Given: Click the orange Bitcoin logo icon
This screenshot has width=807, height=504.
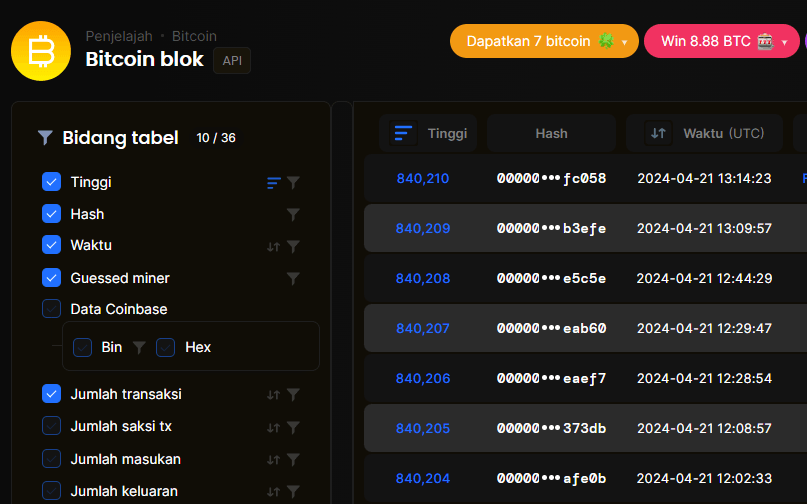Looking at the screenshot, I should click(41, 49).
